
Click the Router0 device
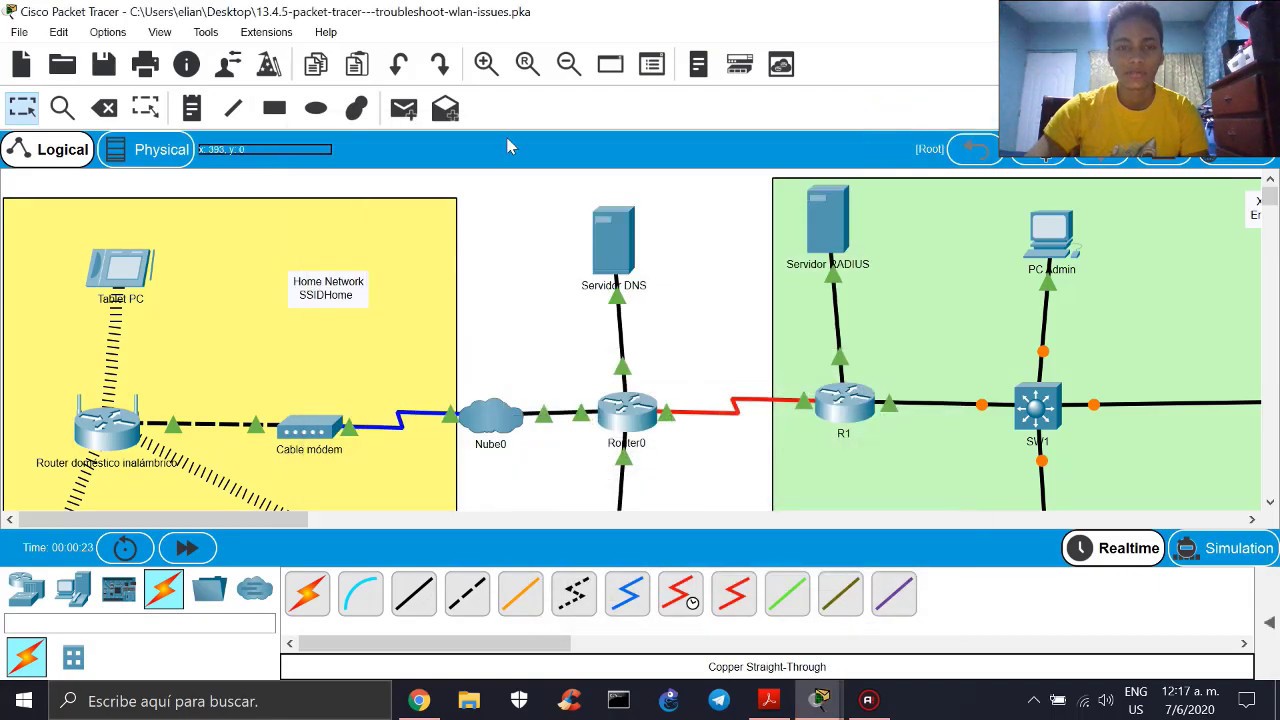(x=627, y=412)
